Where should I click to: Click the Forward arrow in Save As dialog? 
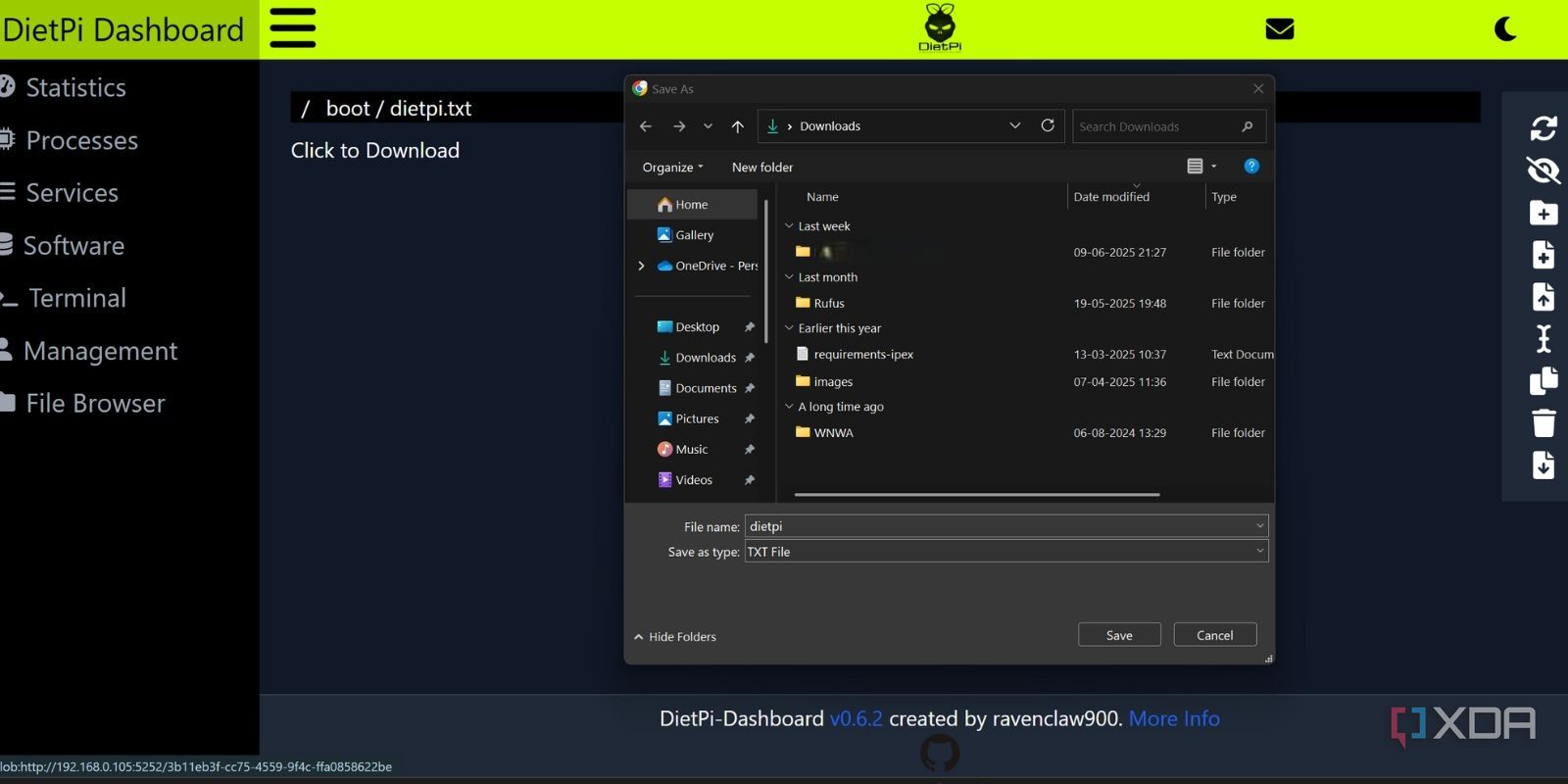click(x=679, y=126)
